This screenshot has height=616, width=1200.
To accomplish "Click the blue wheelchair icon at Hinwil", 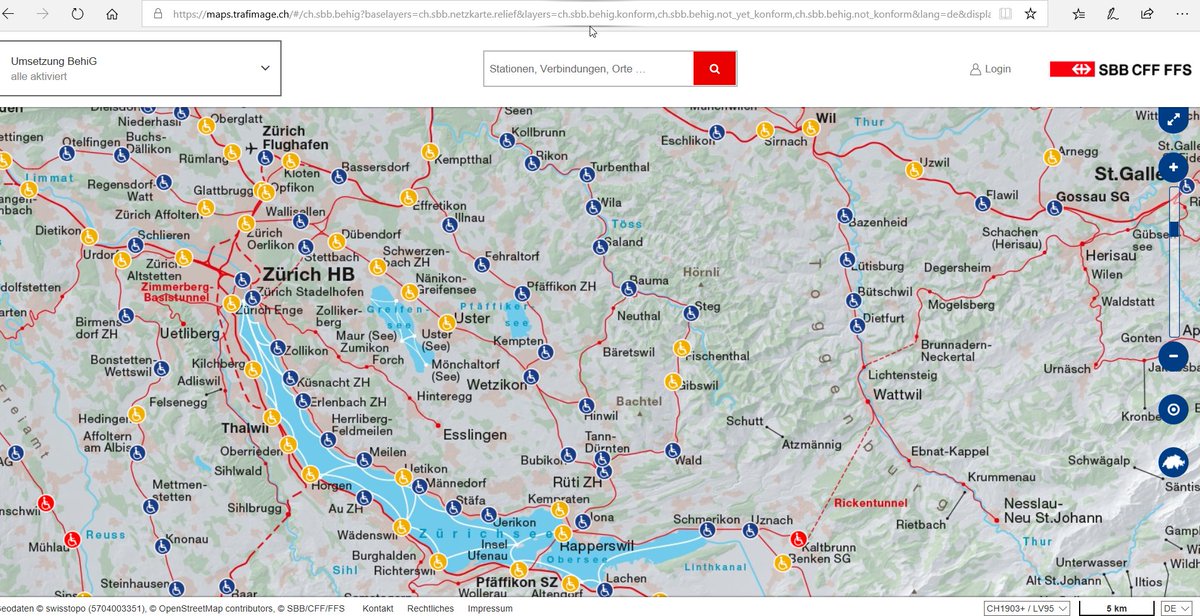I will pyautogui.click(x=587, y=405).
